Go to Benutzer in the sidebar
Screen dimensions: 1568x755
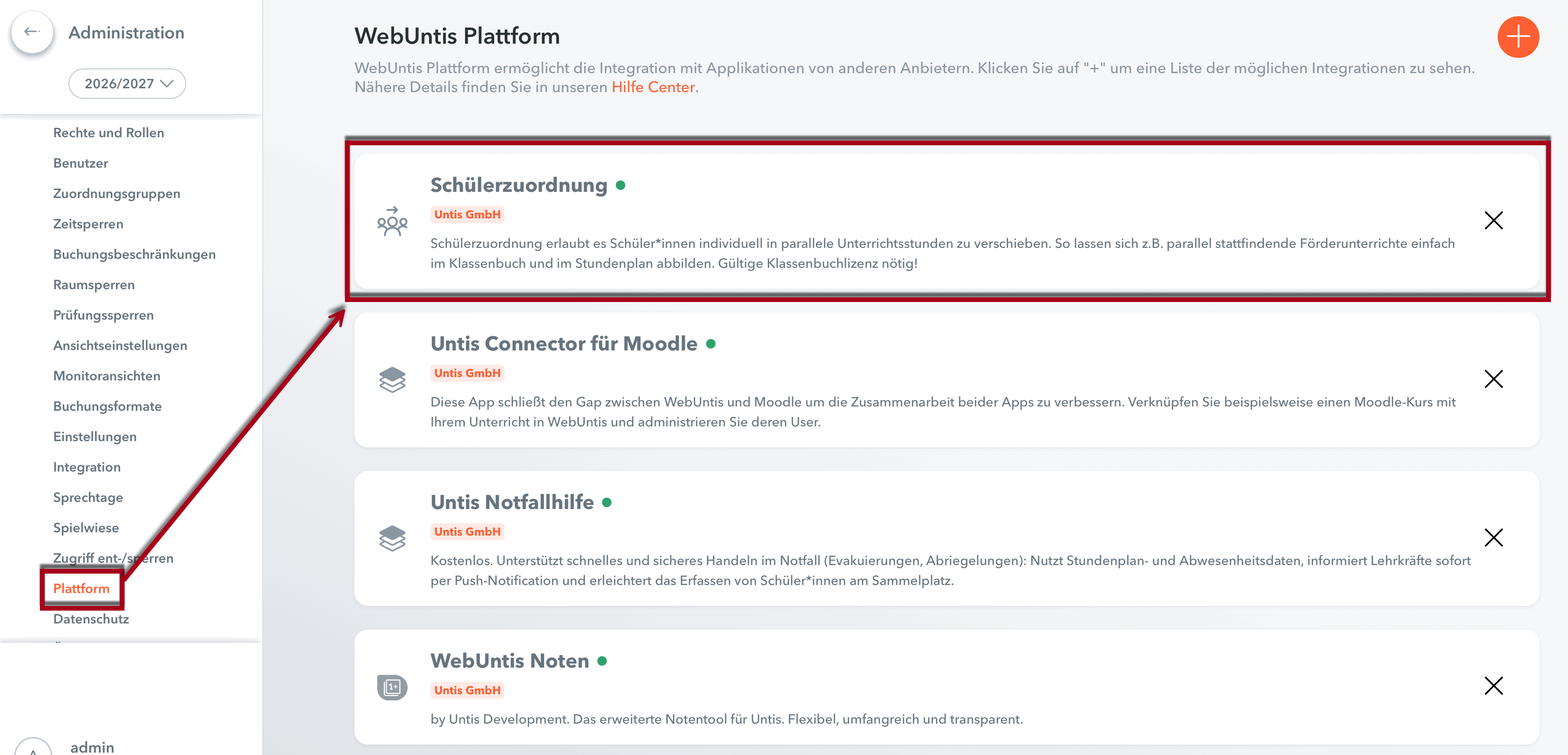[80, 163]
